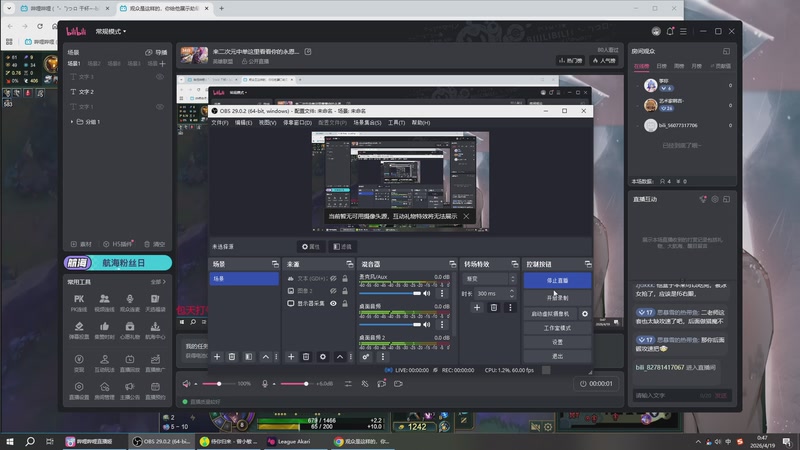Open OBS 帮助(H) menu
Screen dimensions: 800x450
[x=421, y=122]
